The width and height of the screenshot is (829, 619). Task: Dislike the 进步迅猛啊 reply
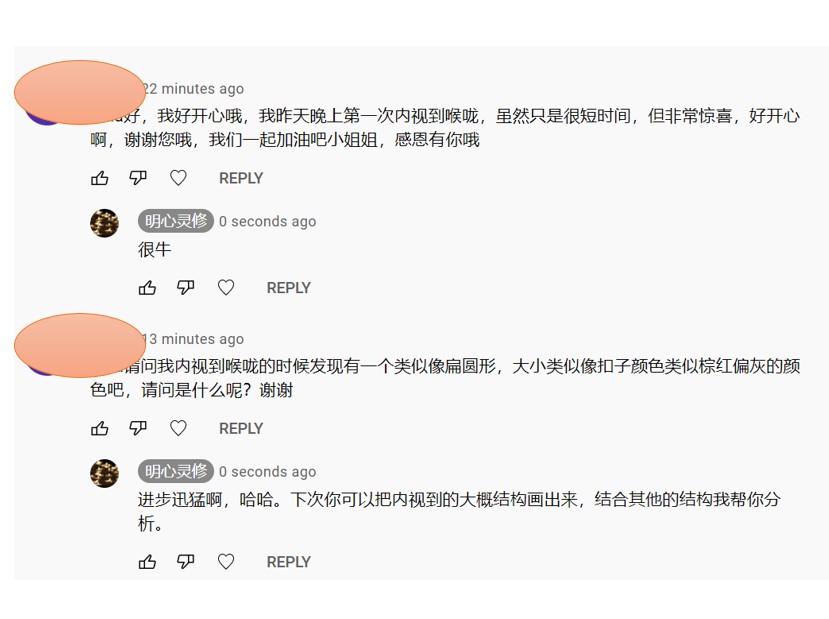(186, 561)
